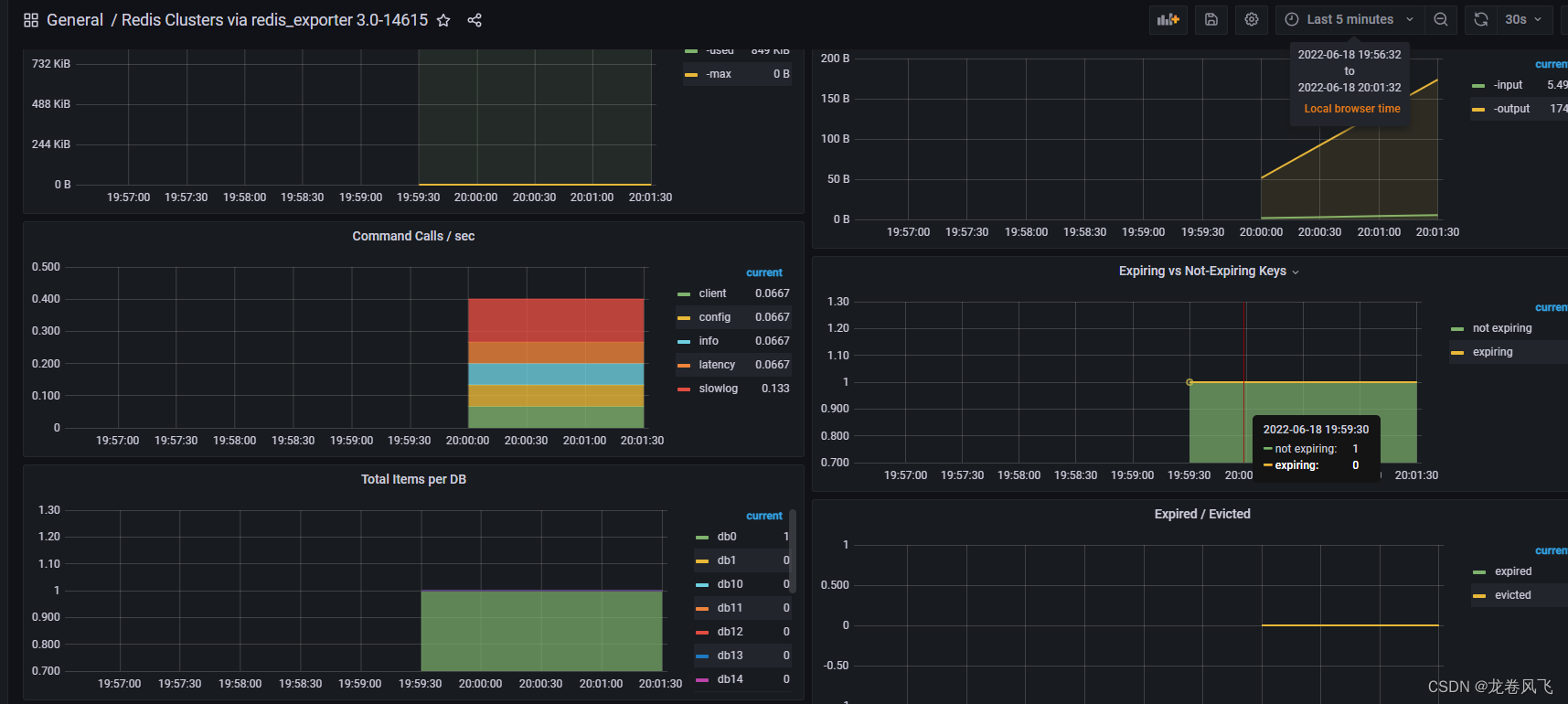Zoom out the time range
Viewport: 1568px width, 704px height.
coord(1441,19)
